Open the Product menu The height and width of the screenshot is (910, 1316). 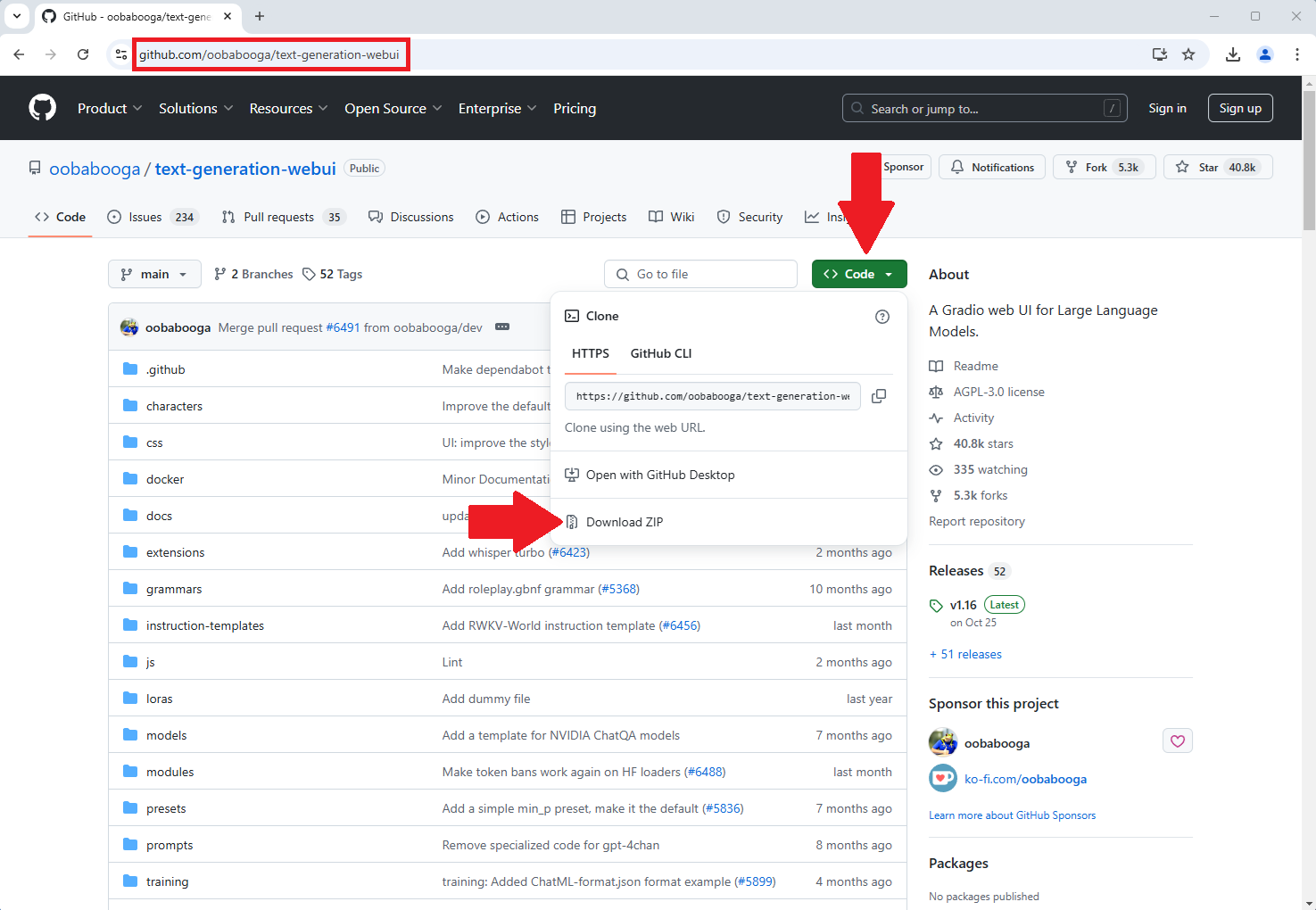coord(110,108)
